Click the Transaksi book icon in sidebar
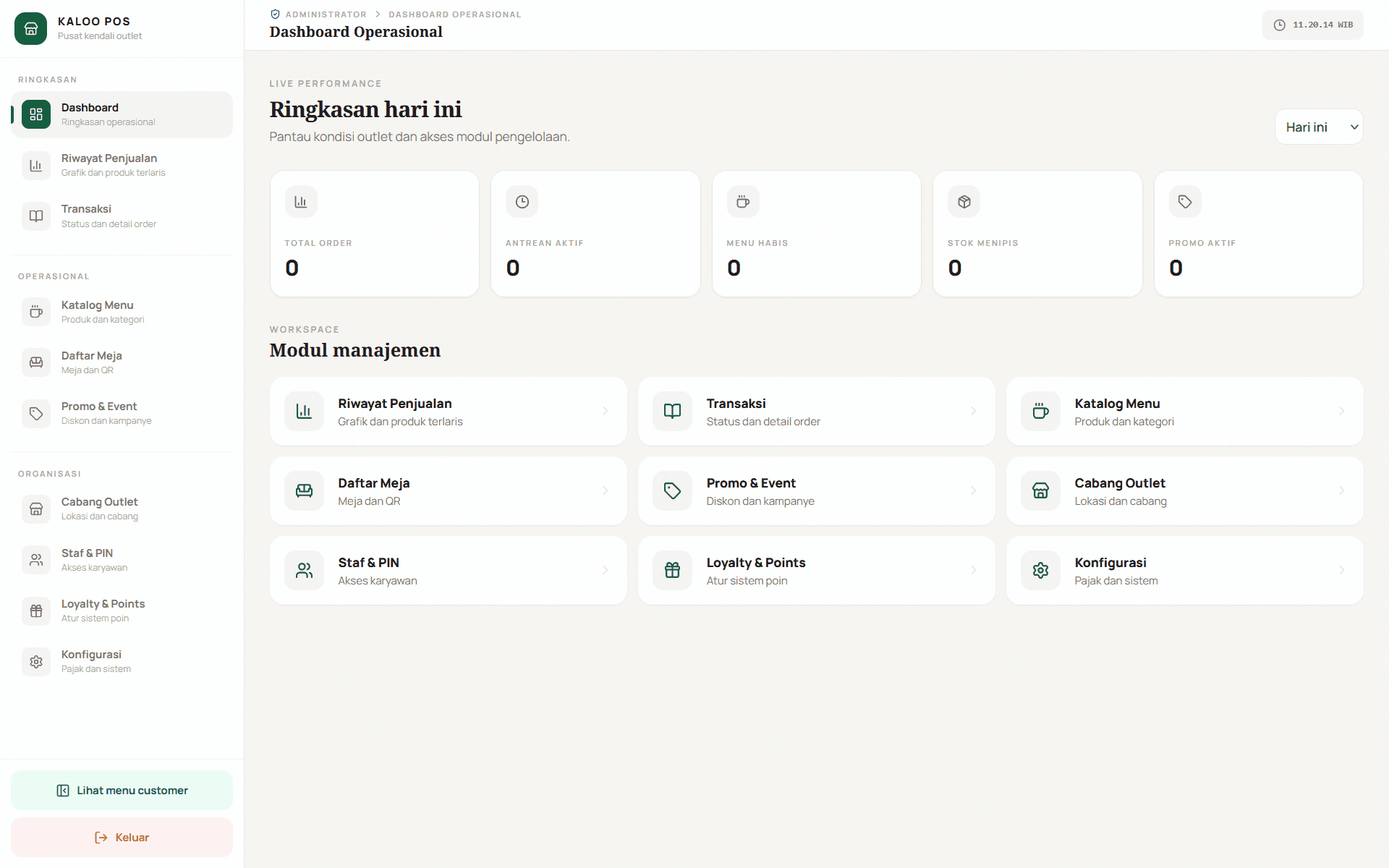Viewport: 1389px width, 868px height. 36,216
